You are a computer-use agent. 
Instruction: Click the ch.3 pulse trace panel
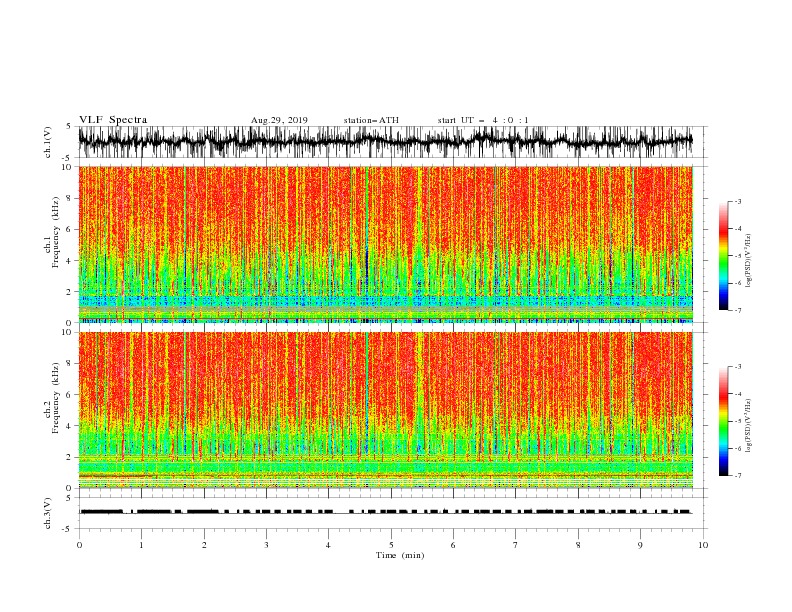tap(393, 513)
